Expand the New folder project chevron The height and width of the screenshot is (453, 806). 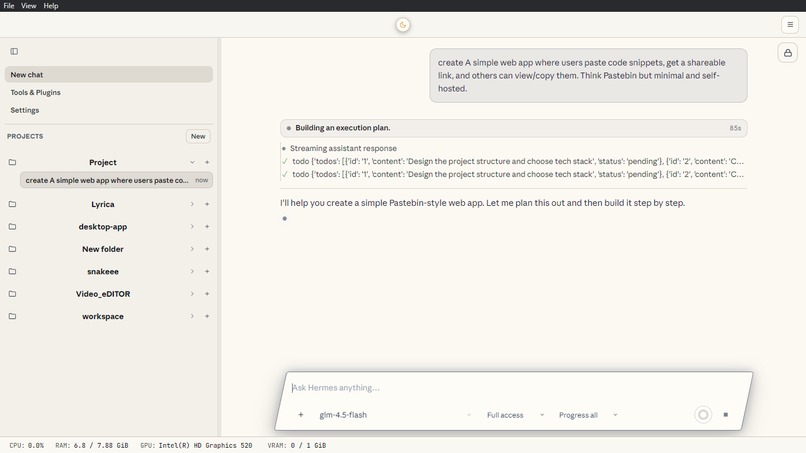(x=192, y=249)
